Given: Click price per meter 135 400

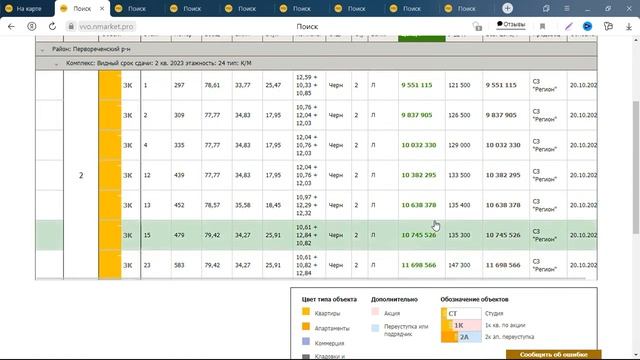Looking at the screenshot, I should 459,205.
